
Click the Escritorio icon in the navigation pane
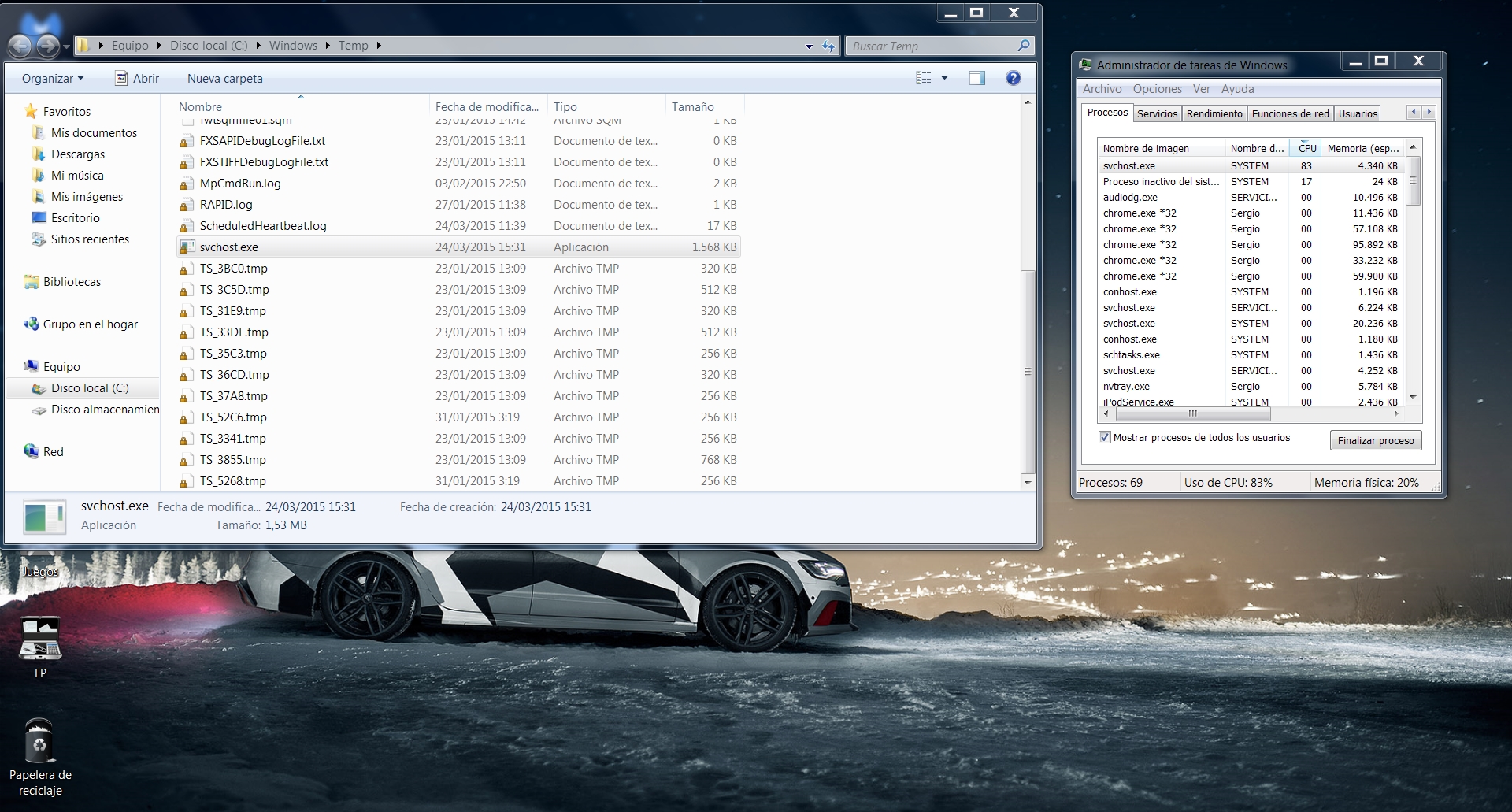(x=39, y=218)
